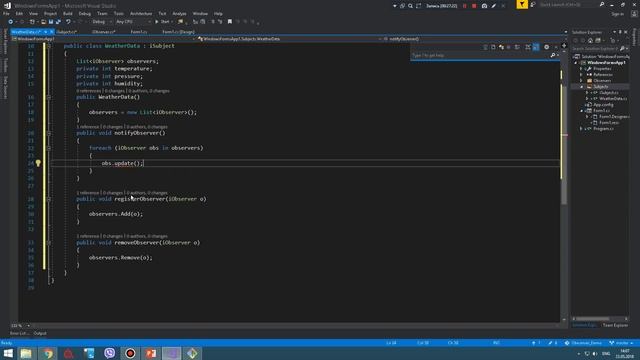Collapse the notifyObserver method outline toggle

[49, 133]
